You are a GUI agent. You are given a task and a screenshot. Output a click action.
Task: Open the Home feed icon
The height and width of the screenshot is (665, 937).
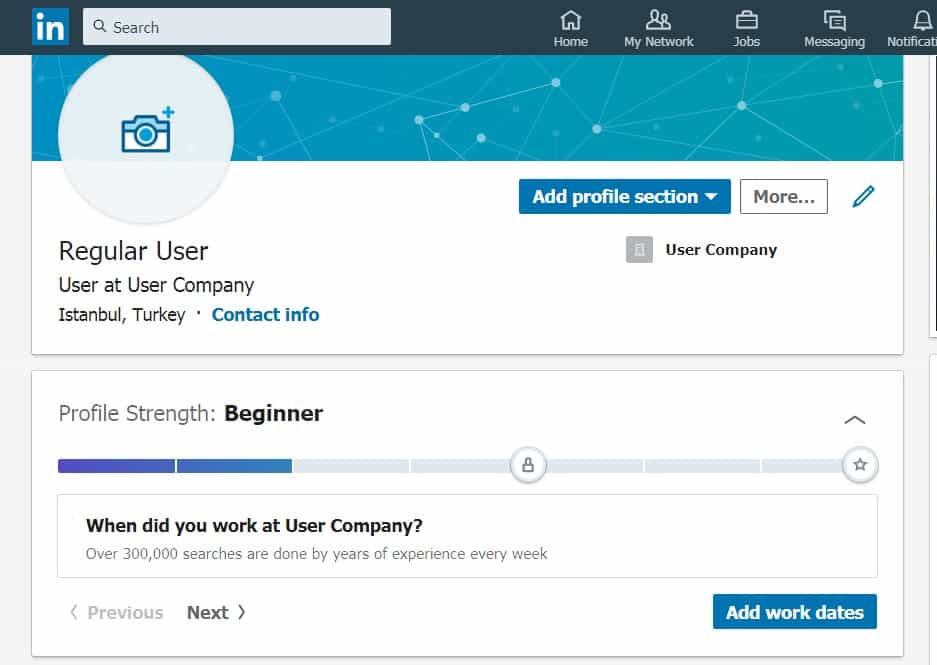click(x=570, y=20)
